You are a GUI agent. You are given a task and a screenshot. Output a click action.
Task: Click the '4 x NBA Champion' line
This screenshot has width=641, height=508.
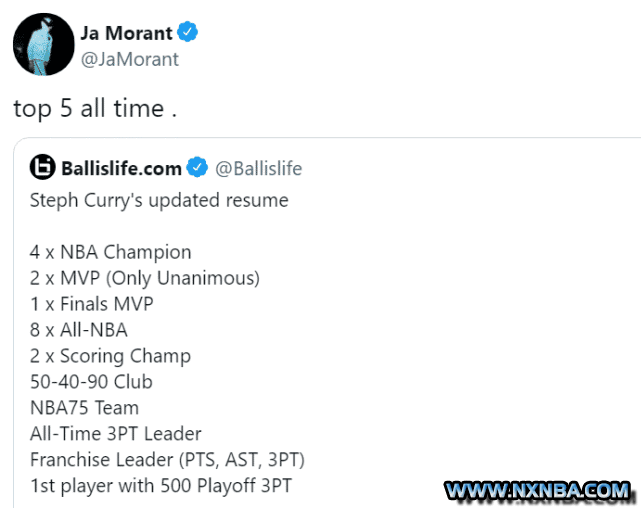pyautogui.click(x=110, y=252)
